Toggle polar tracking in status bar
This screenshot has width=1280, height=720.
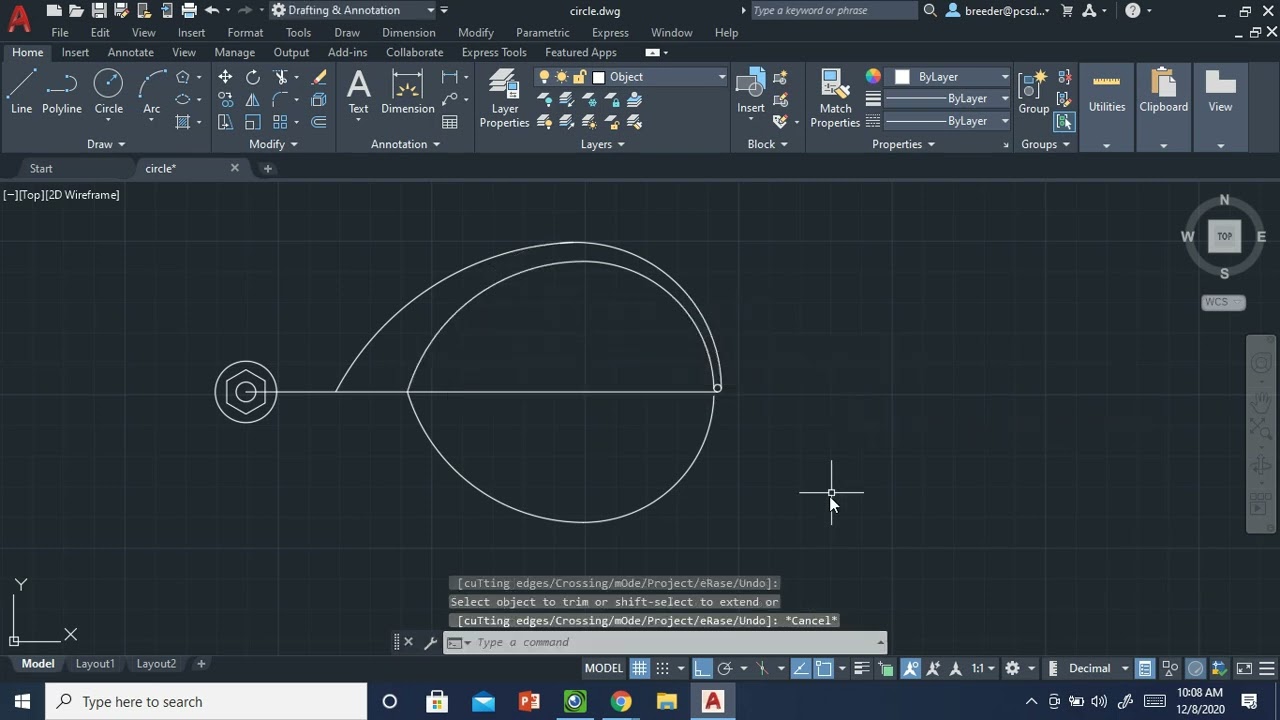[725, 668]
